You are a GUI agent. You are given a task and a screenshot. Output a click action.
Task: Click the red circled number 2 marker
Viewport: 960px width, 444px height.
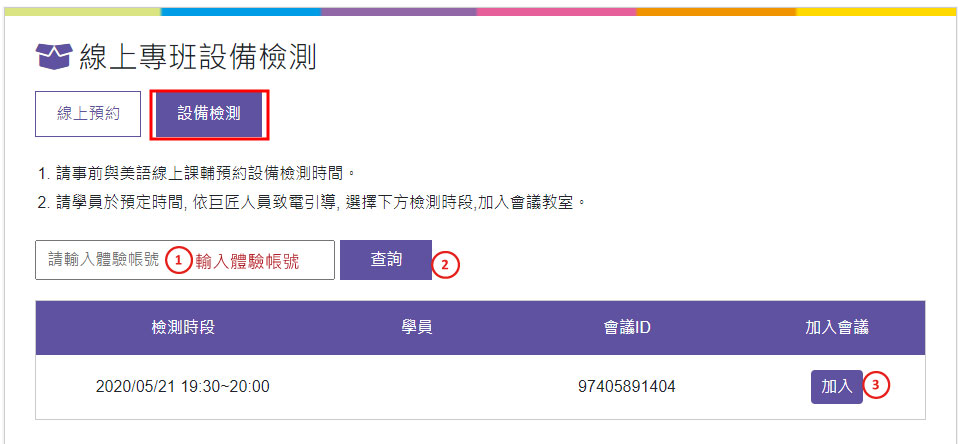coord(445,265)
